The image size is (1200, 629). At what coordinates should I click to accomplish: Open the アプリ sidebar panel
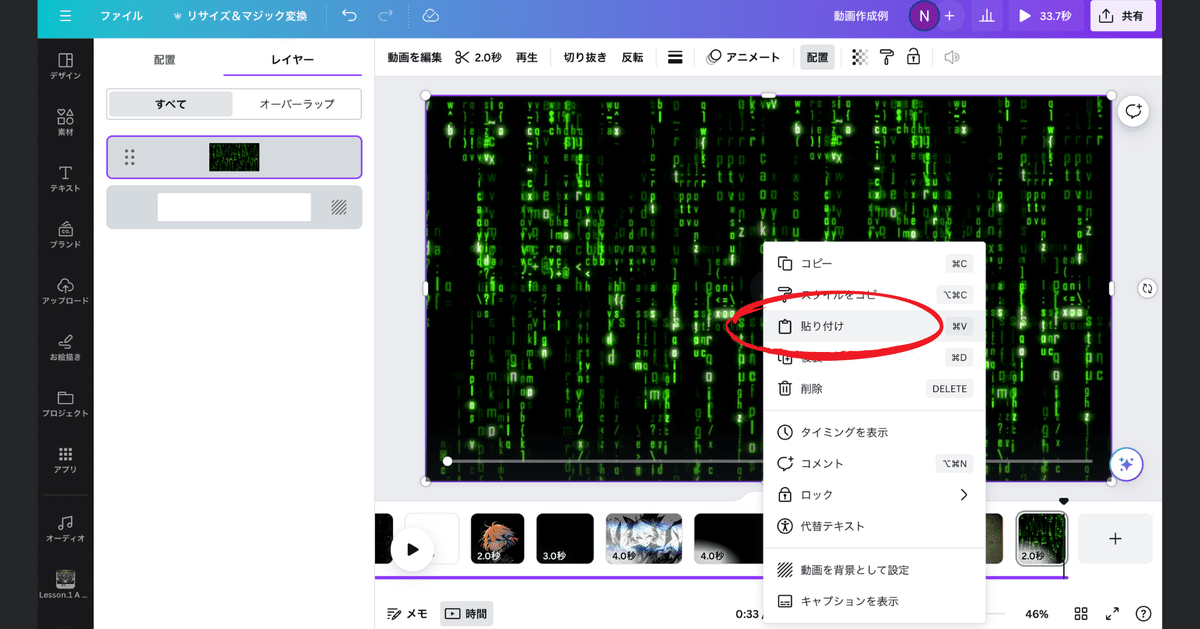click(x=66, y=459)
